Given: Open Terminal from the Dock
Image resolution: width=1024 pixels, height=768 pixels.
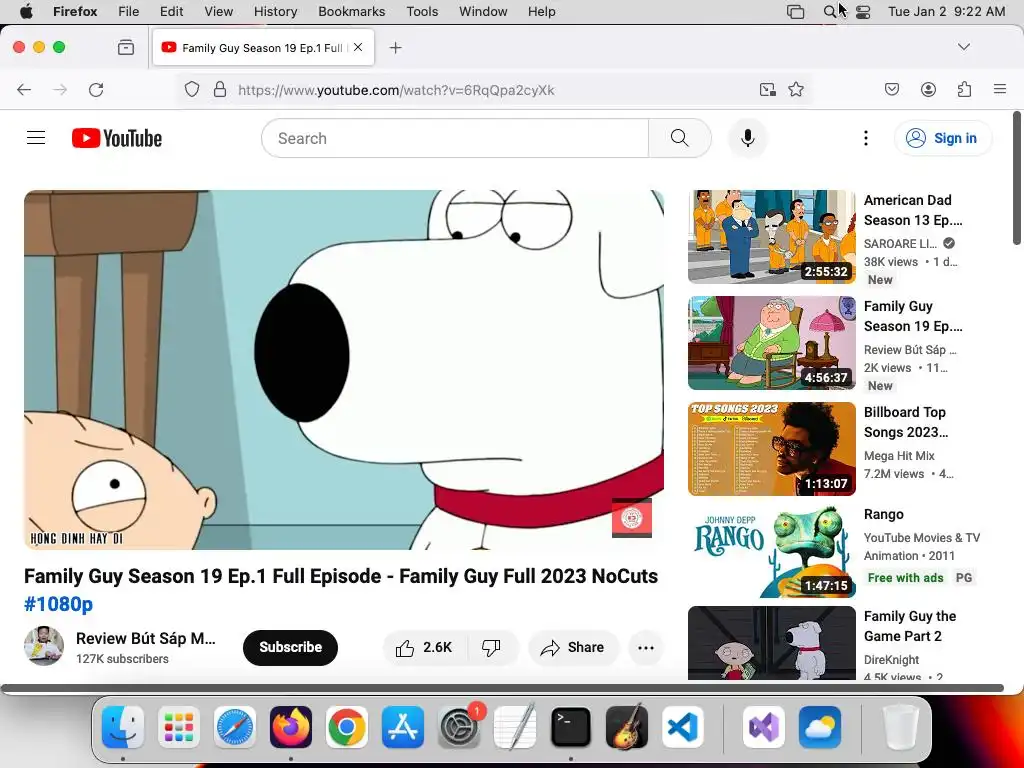Looking at the screenshot, I should 571,727.
